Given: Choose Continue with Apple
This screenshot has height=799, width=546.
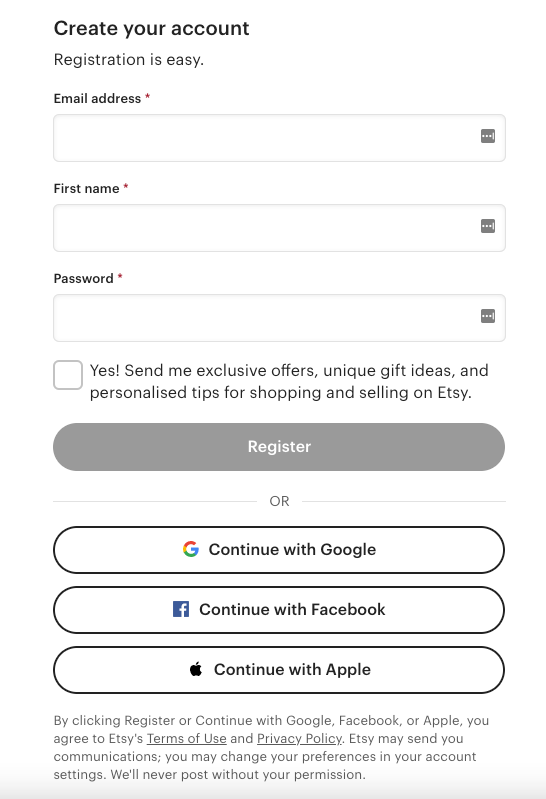Looking at the screenshot, I should 279,670.
